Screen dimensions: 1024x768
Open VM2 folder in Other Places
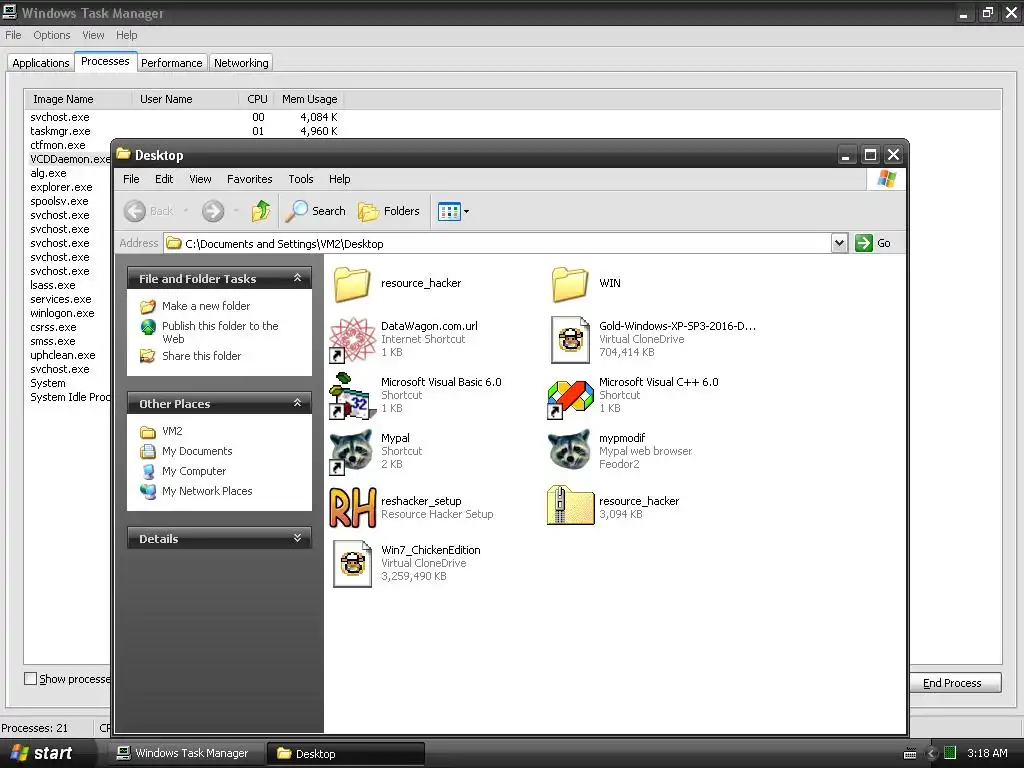(x=172, y=431)
